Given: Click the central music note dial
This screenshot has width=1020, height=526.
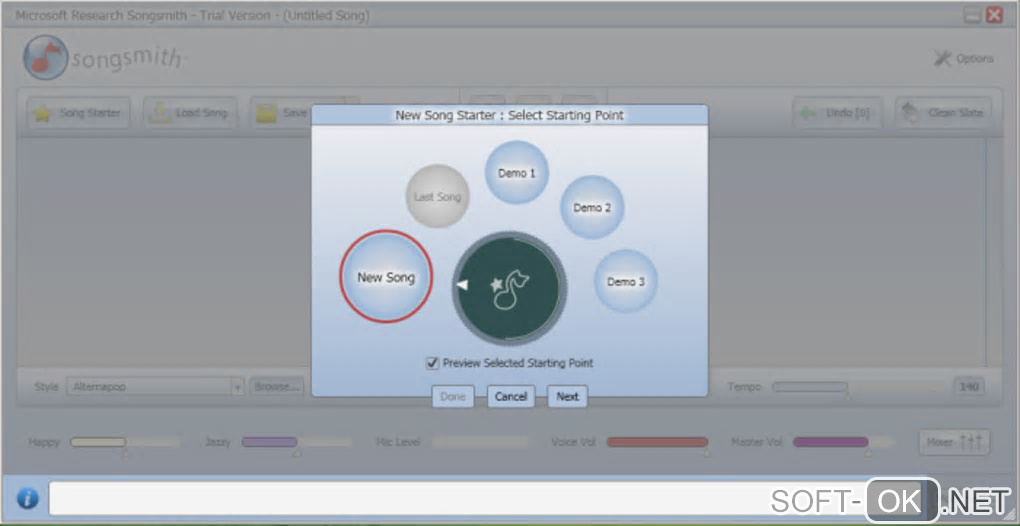Looking at the screenshot, I should click(x=510, y=287).
